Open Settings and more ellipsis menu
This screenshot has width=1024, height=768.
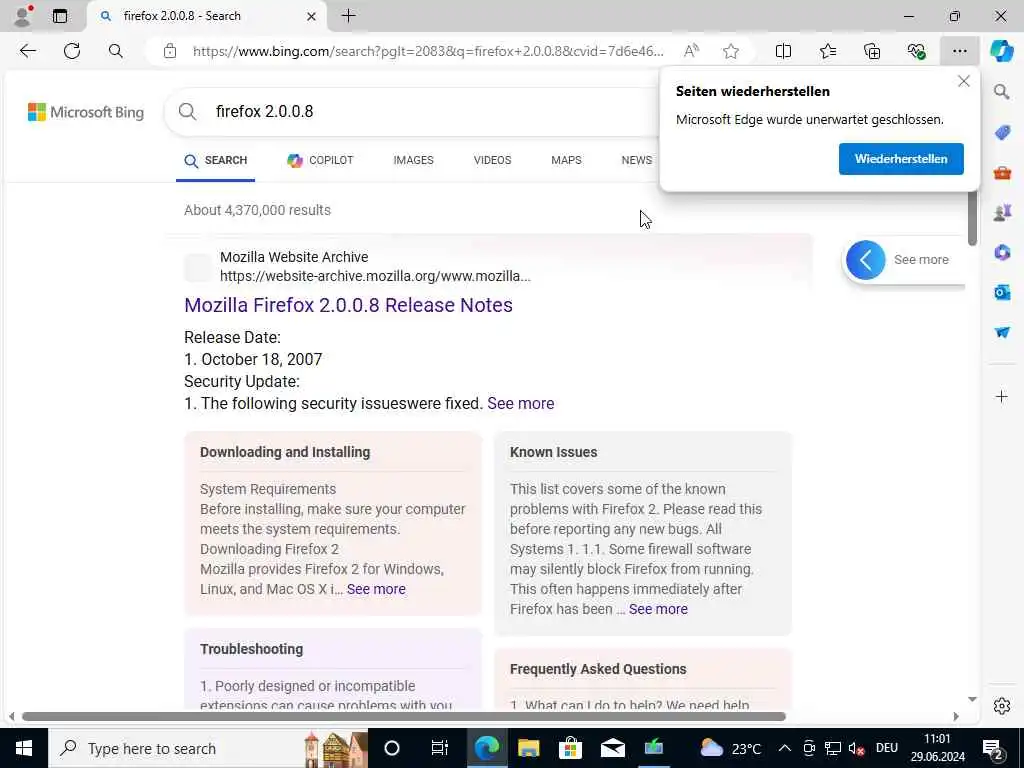pos(959,51)
